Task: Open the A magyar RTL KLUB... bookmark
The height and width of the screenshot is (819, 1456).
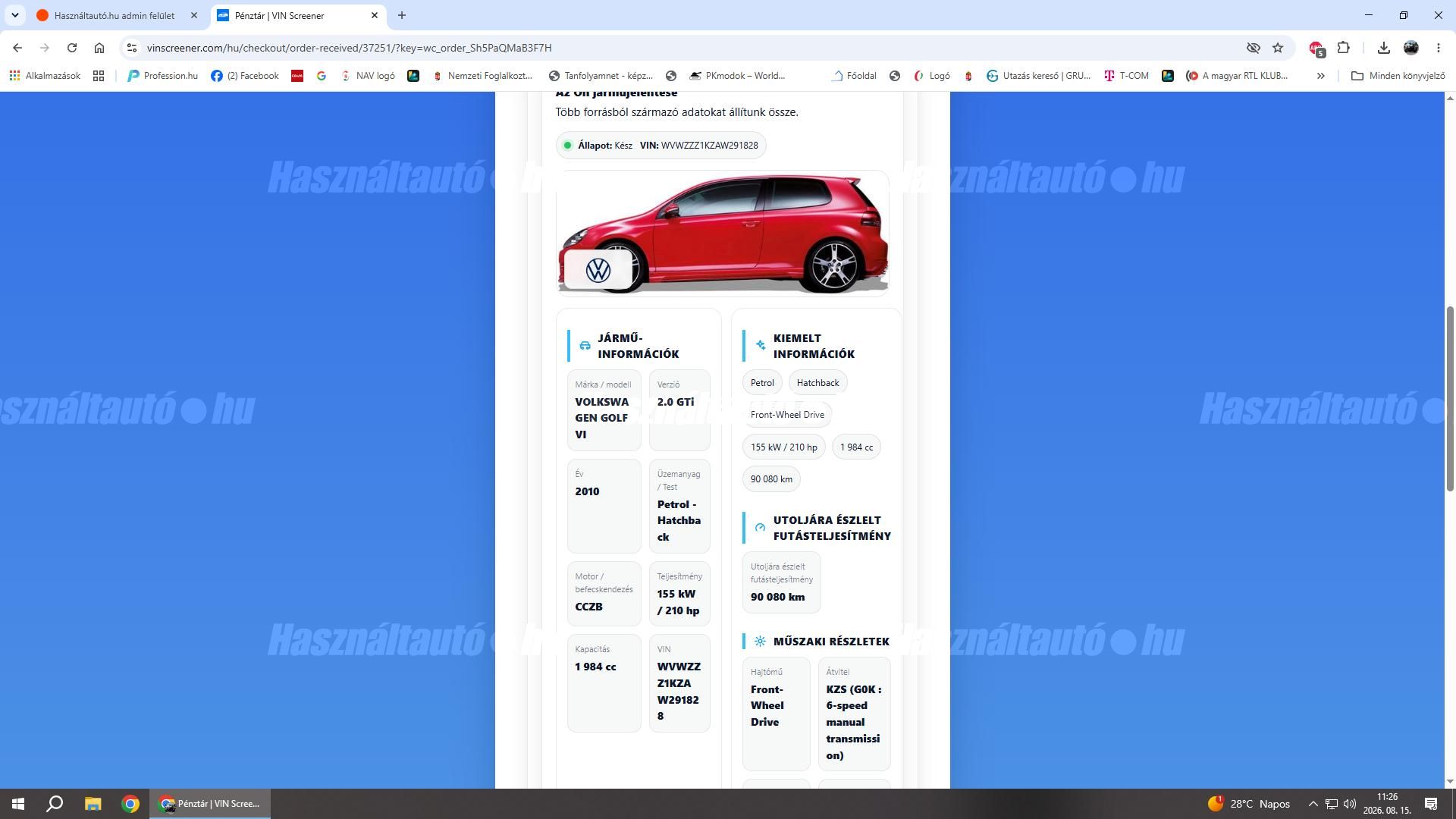Action: (1237, 76)
